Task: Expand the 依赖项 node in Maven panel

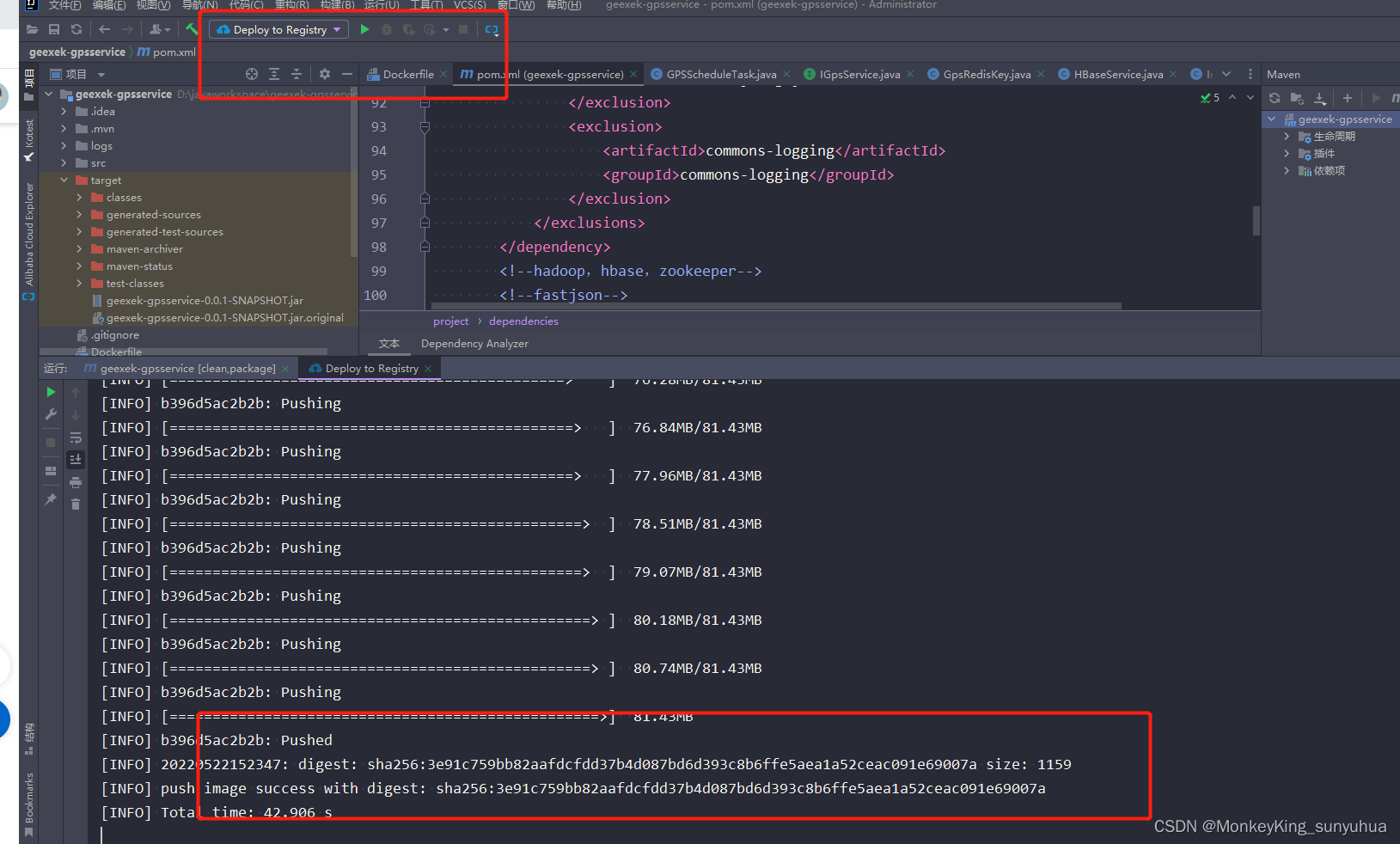Action: (x=1287, y=171)
